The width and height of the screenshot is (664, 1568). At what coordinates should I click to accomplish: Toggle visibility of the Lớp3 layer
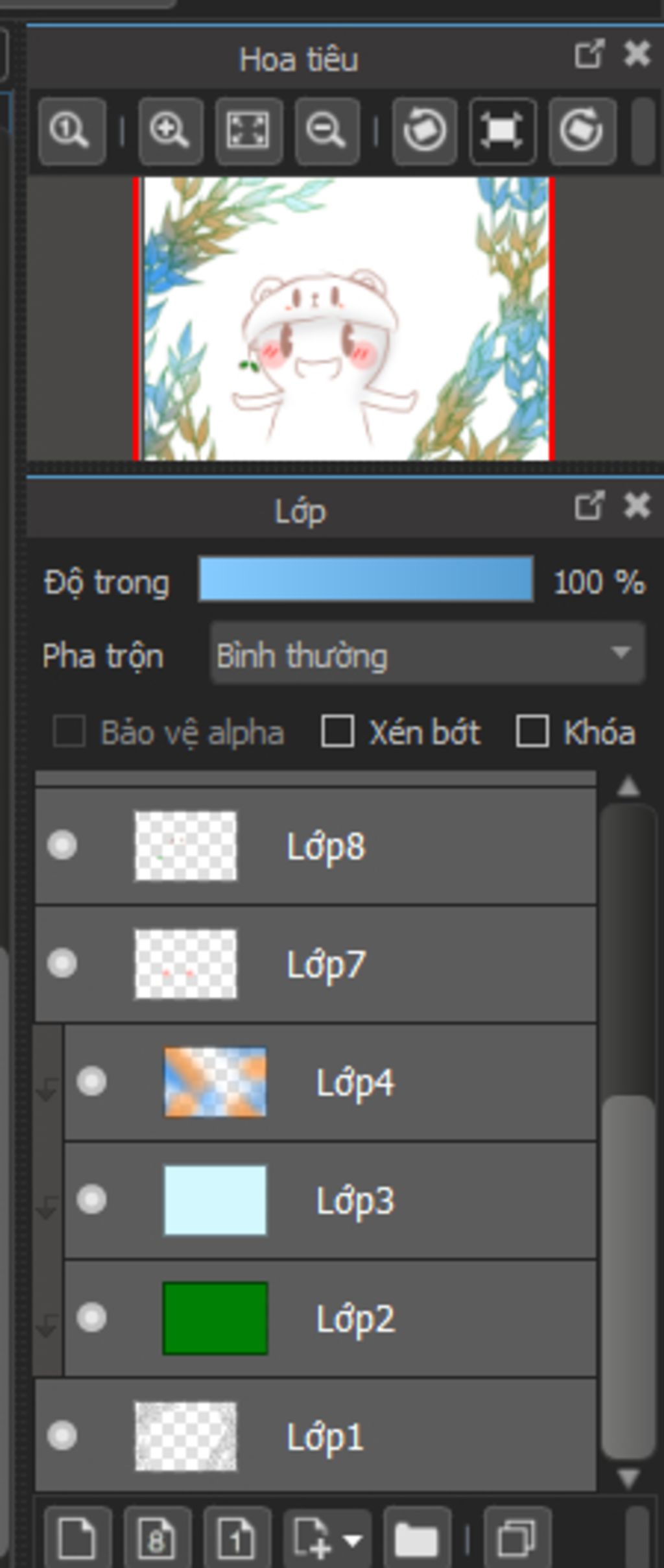pyautogui.click(x=91, y=1200)
